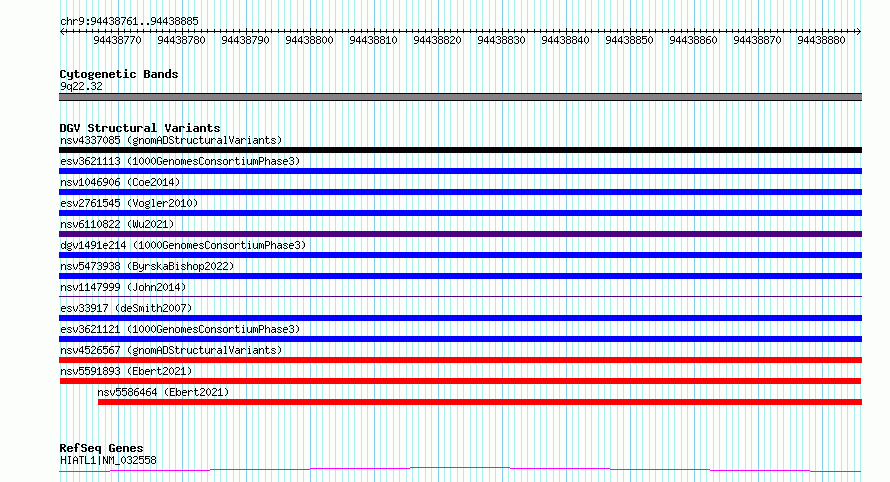Open variant nsv5473938 (ByrskaBishop2022) label
This screenshot has width=890, height=482.
pos(147,266)
